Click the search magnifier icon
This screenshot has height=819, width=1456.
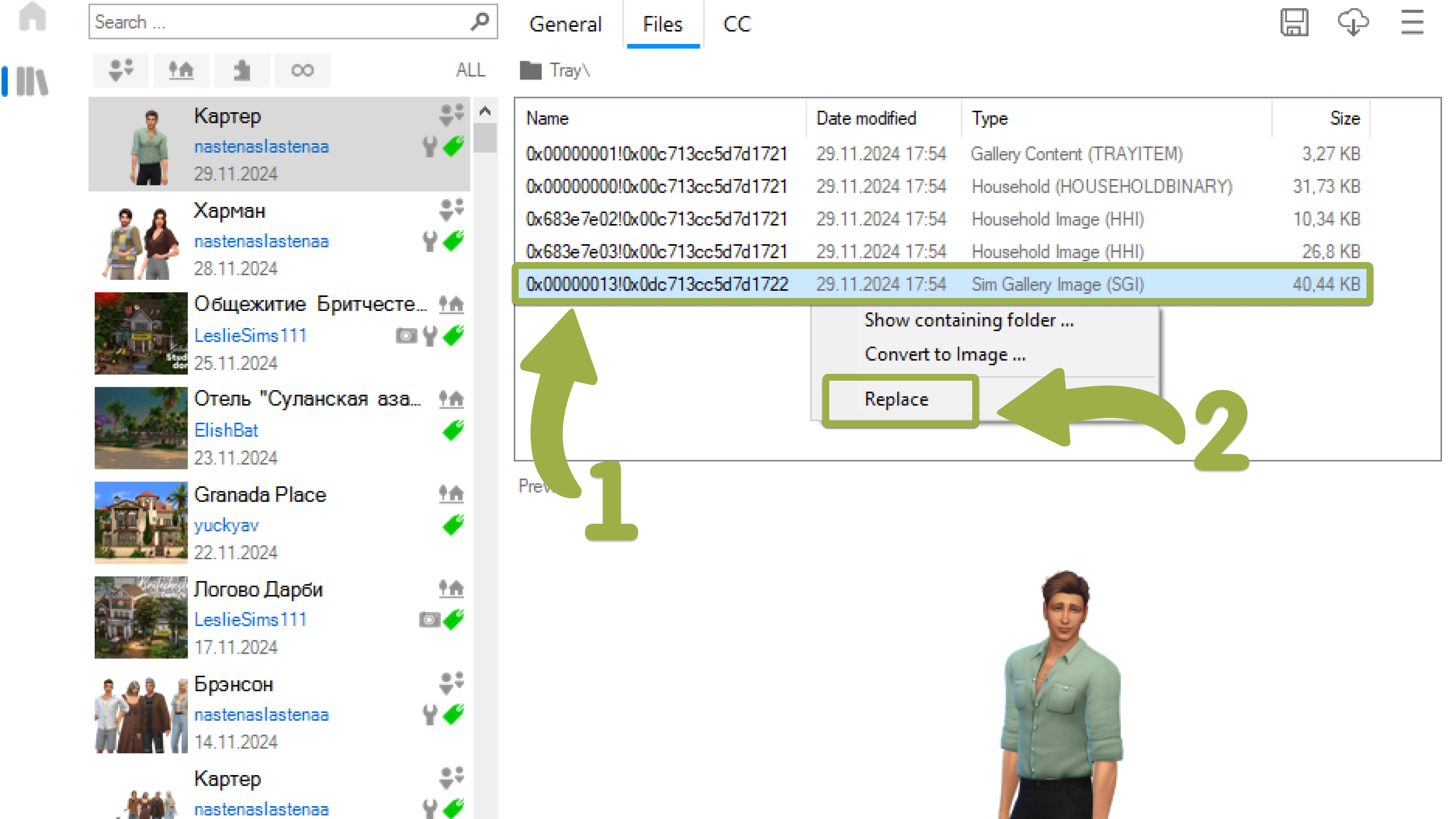(x=479, y=22)
